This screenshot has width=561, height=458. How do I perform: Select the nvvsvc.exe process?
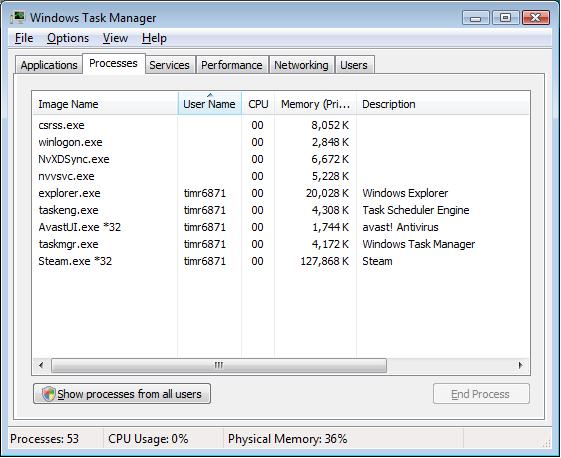click(x=281, y=176)
